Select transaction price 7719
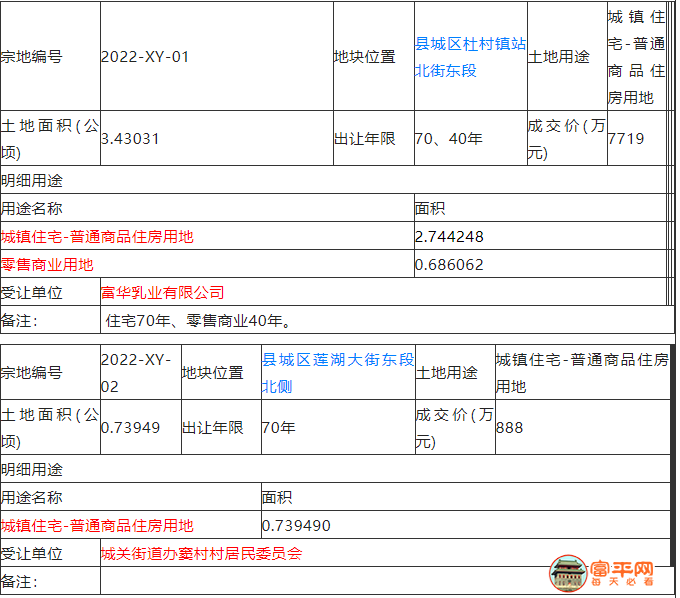Viewport: 680px width, 598px height. [626, 139]
